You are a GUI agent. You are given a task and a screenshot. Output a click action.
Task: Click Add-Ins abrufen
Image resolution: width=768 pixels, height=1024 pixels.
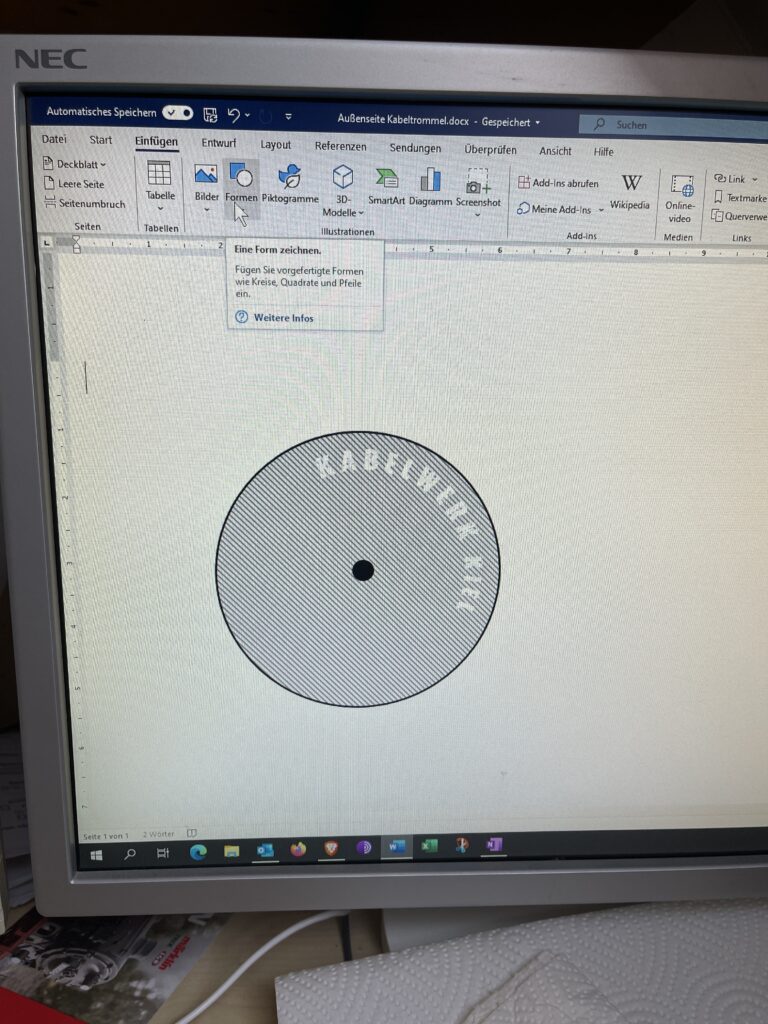point(558,183)
